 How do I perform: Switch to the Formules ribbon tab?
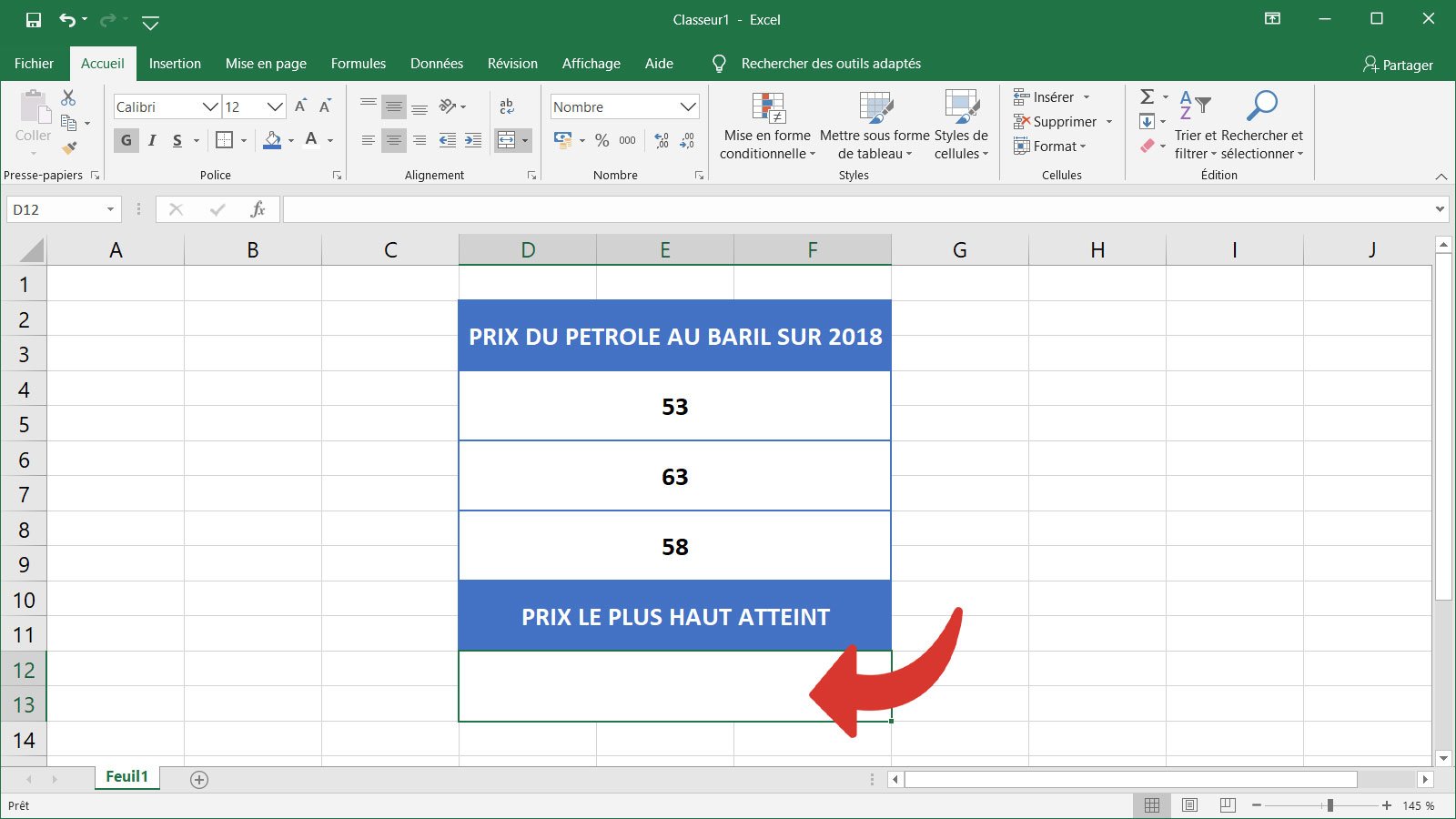(358, 63)
